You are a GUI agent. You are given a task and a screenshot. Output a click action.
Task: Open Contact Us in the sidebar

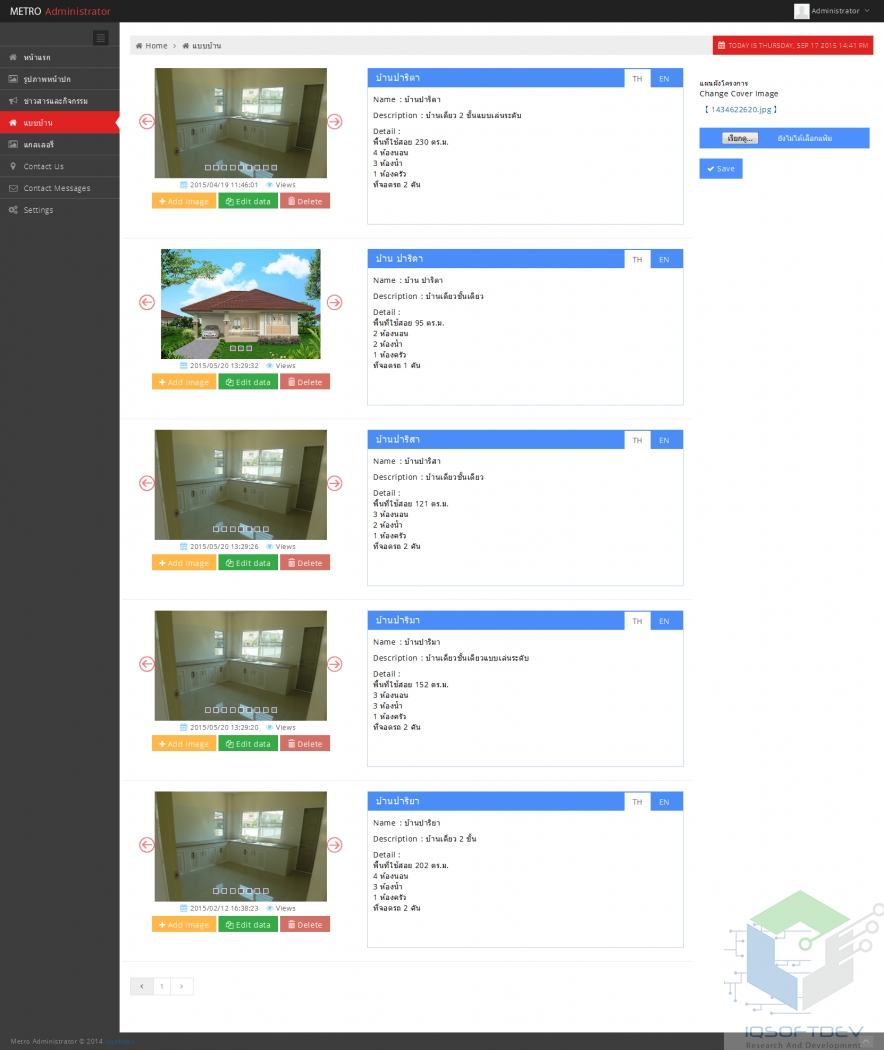(x=60, y=166)
